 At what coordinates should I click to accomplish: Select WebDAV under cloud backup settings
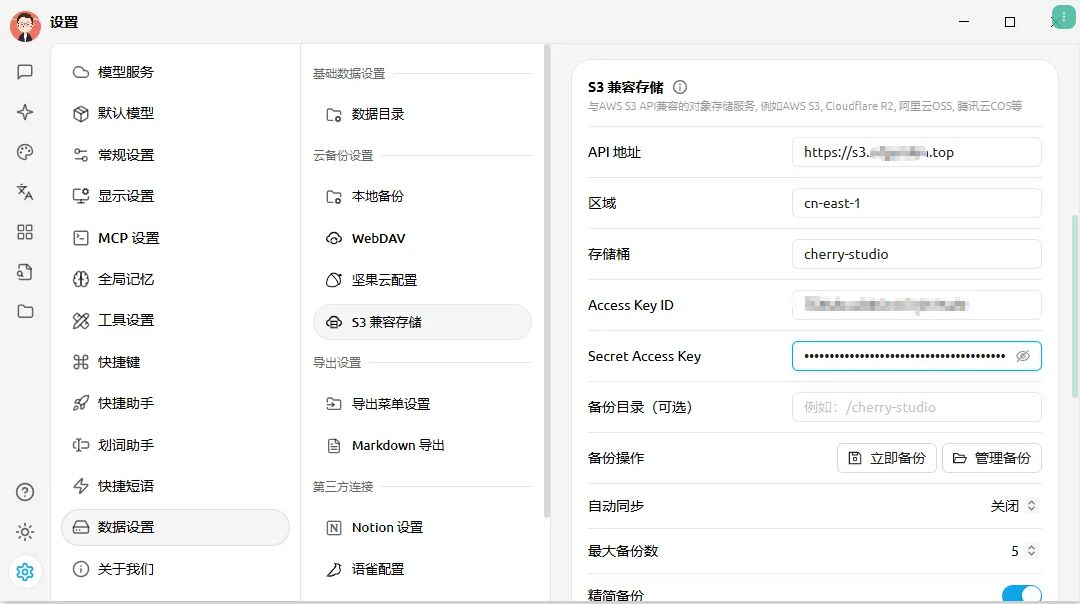coord(378,239)
